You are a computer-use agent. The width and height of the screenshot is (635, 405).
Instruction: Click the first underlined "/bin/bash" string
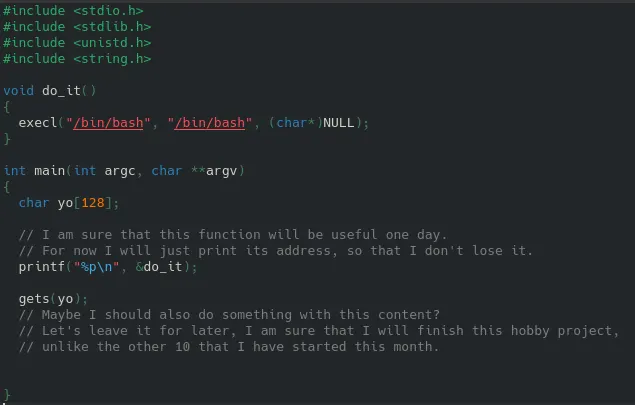[109, 122]
